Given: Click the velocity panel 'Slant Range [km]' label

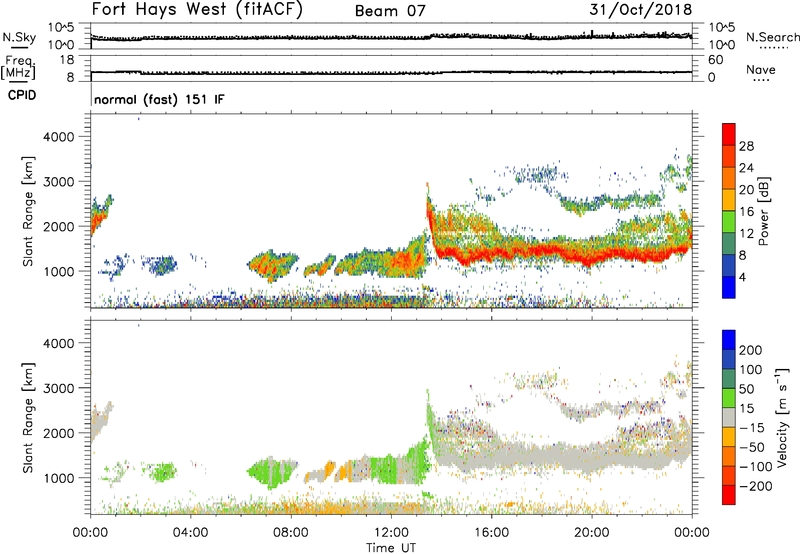Looking at the screenshot, I should click(28, 418).
